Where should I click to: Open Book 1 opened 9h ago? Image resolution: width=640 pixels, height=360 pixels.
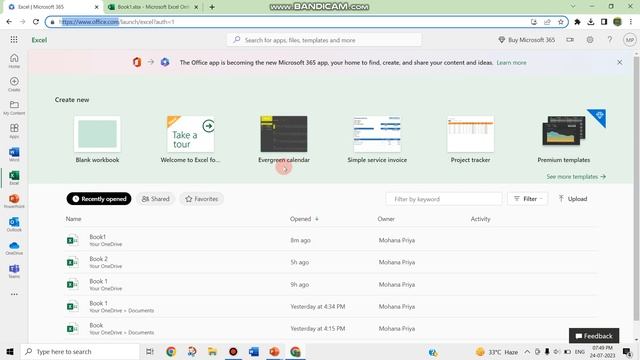click(x=330, y=284)
